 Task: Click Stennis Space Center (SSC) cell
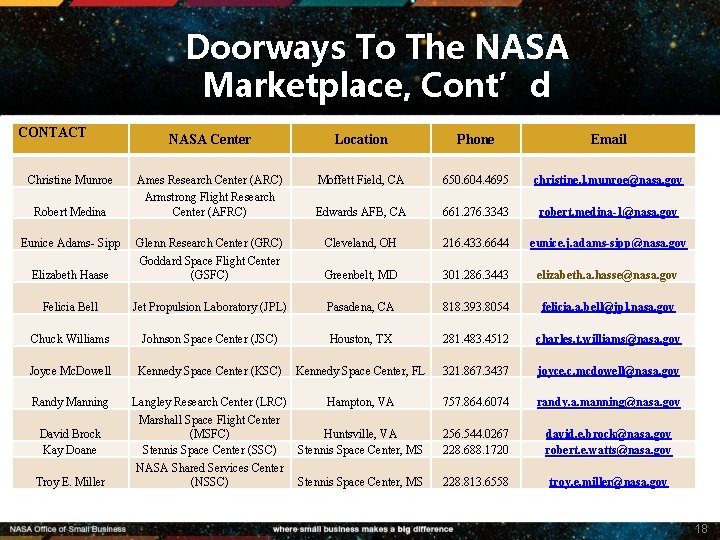209,450
